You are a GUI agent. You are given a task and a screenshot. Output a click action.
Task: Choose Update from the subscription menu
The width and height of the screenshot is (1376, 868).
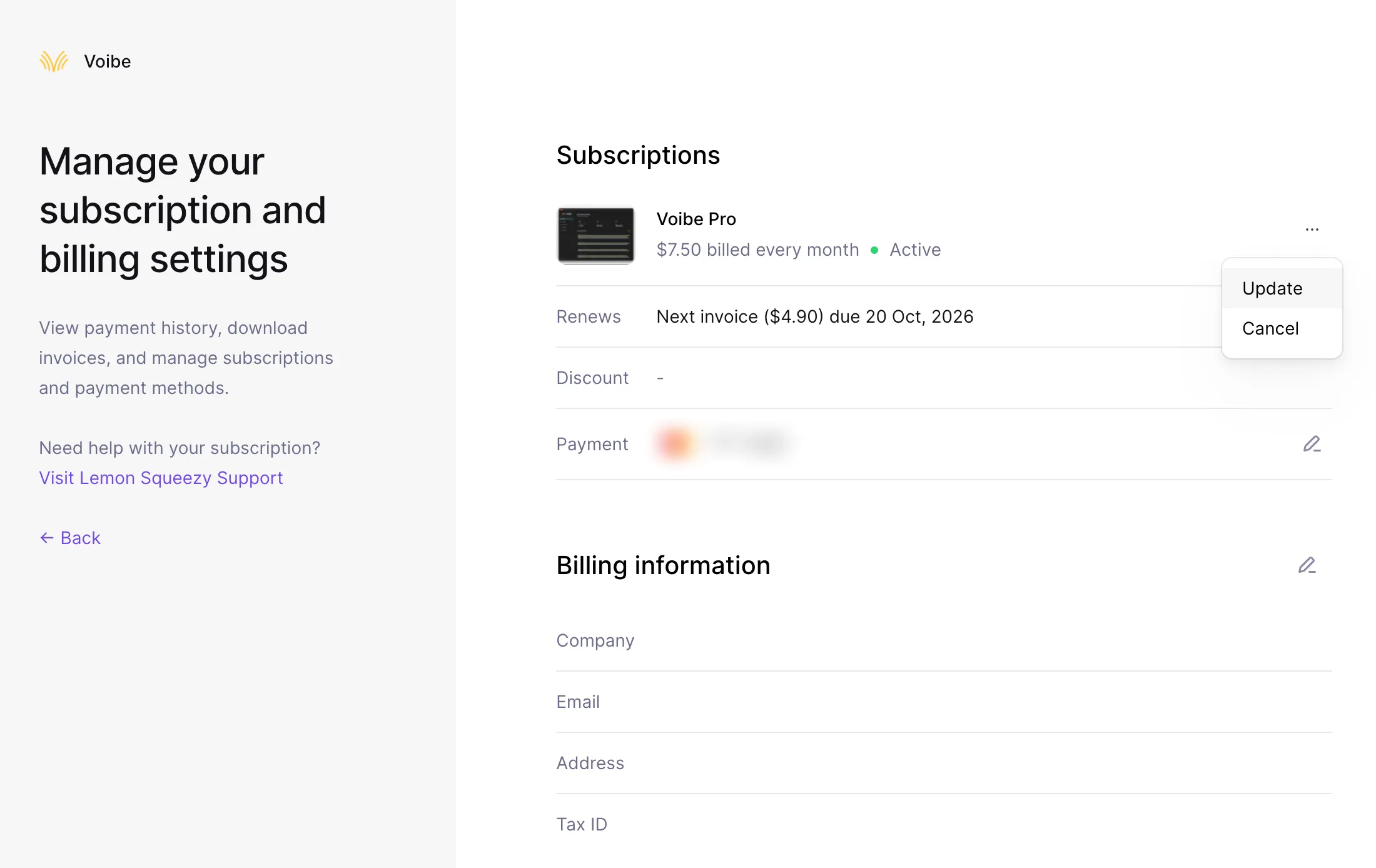[x=1282, y=288]
